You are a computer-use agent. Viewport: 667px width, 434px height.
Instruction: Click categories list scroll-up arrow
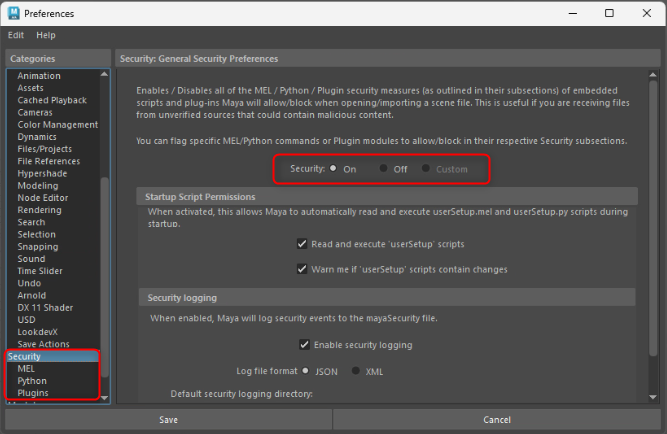[104, 74]
